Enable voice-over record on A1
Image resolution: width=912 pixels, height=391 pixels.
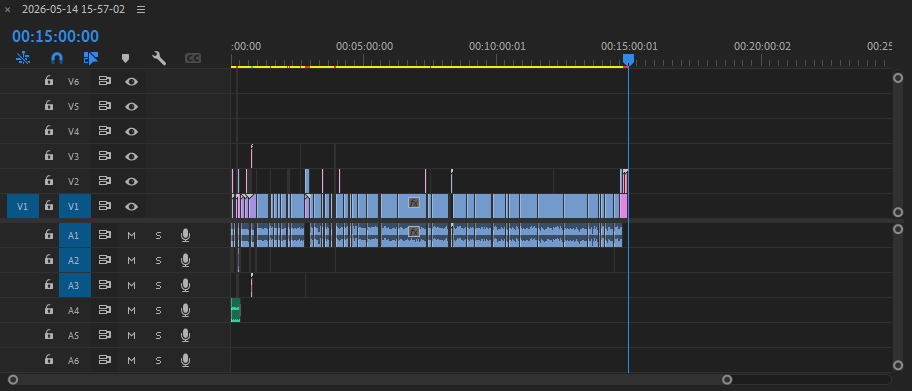pos(186,235)
